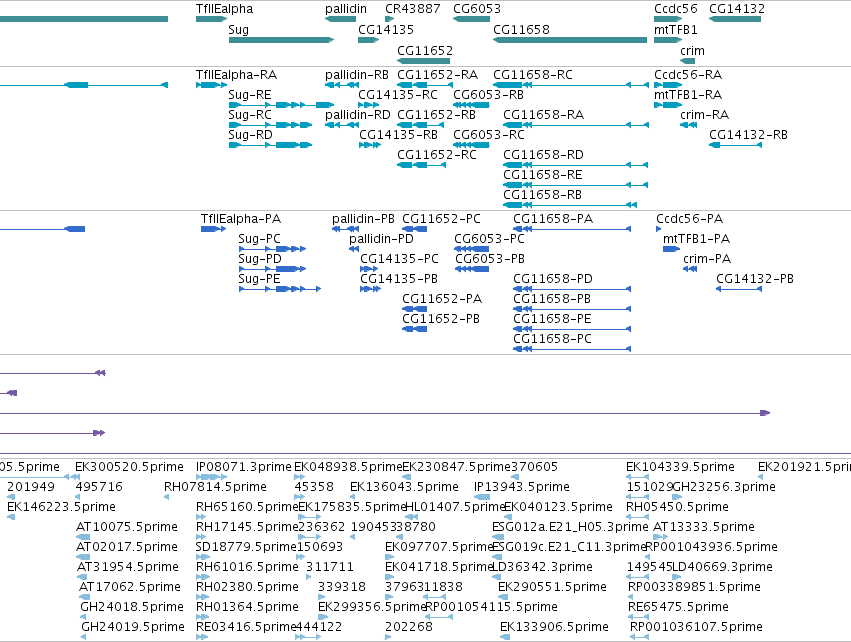Select protein mtTFB1-PA
The image size is (851, 642).
point(696,239)
